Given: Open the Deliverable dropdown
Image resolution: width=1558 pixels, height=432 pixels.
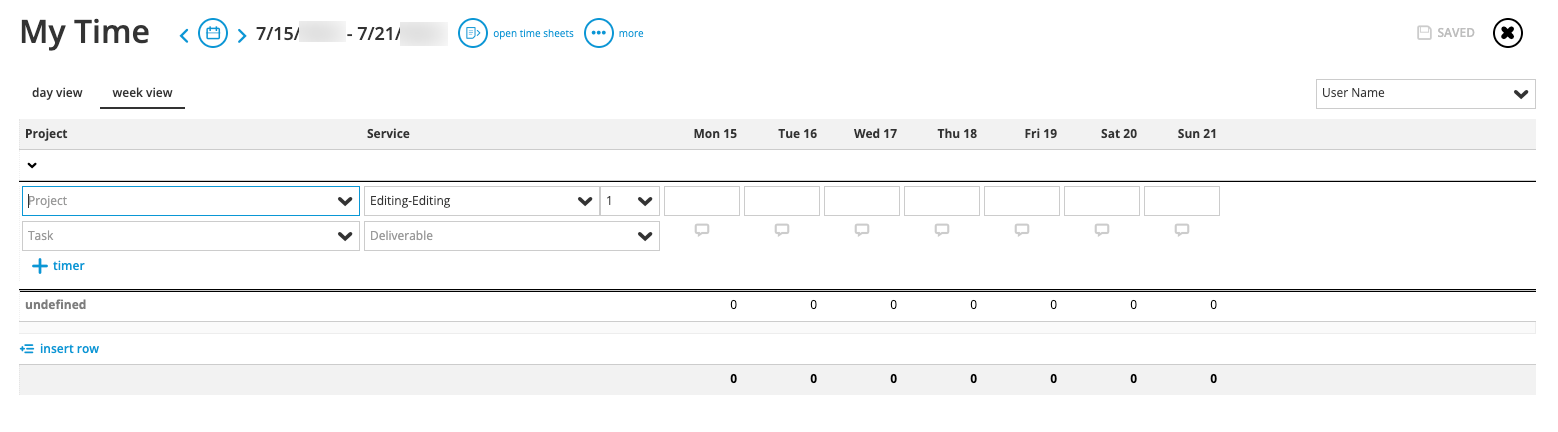Looking at the screenshot, I should pos(512,236).
